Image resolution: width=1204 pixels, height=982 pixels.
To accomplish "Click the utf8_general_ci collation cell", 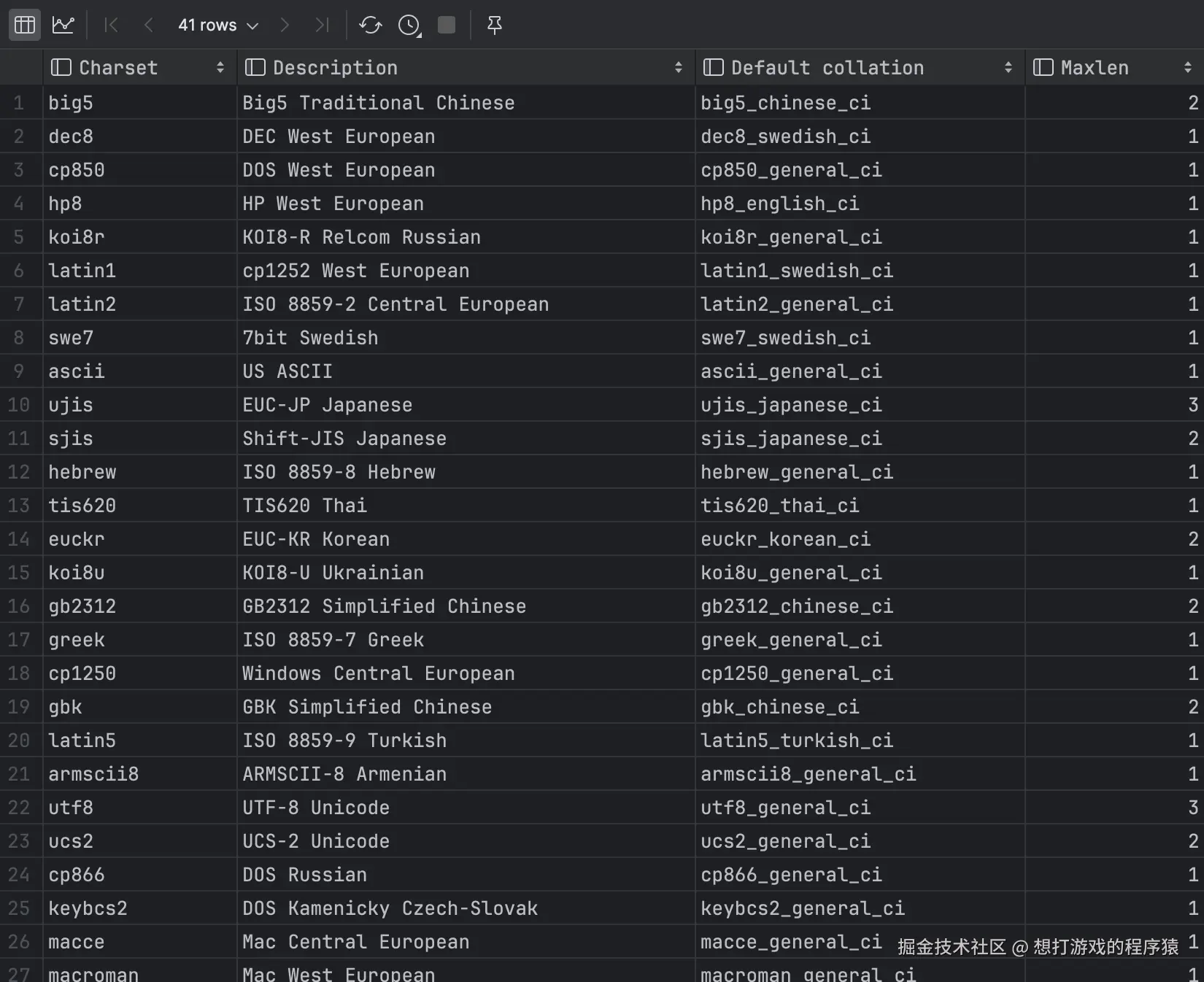I will point(785,808).
